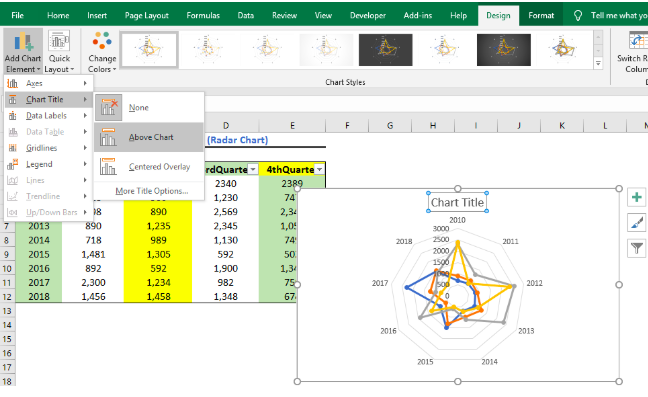Select the seventh black chart style thumbnail
The height and width of the screenshot is (397, 648).
point(503,50)
